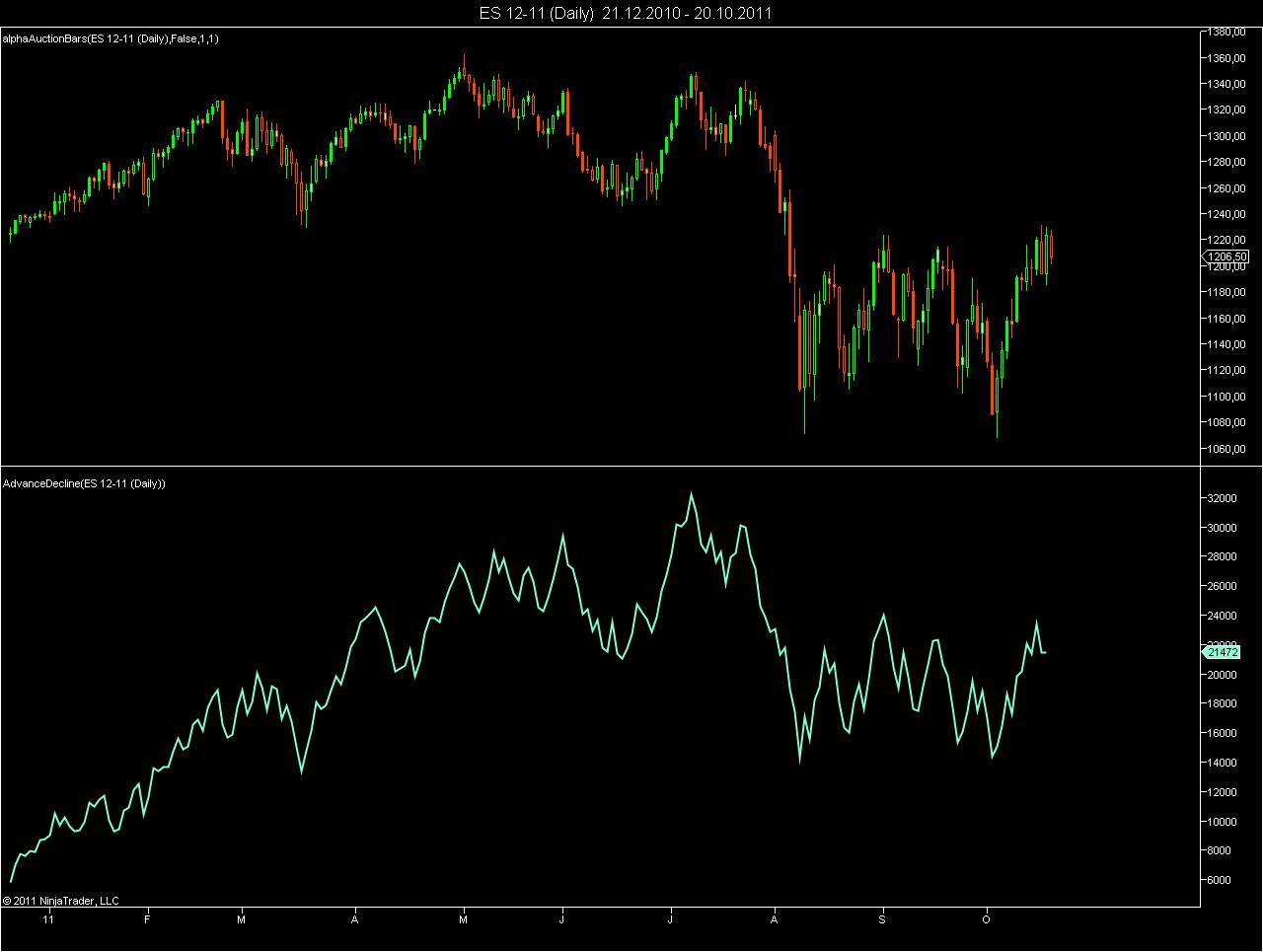
Task: Click the S month label on time axis
Action: click(x=882, y=919)
